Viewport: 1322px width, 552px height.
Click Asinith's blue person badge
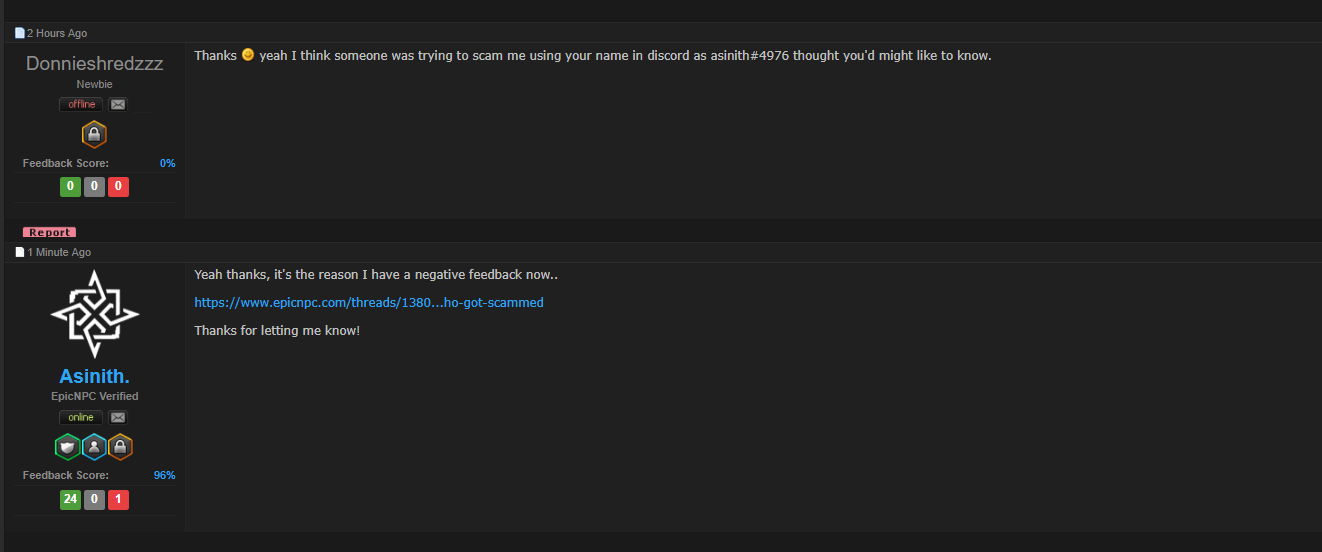pyautogui.click(x=94, y=447)
